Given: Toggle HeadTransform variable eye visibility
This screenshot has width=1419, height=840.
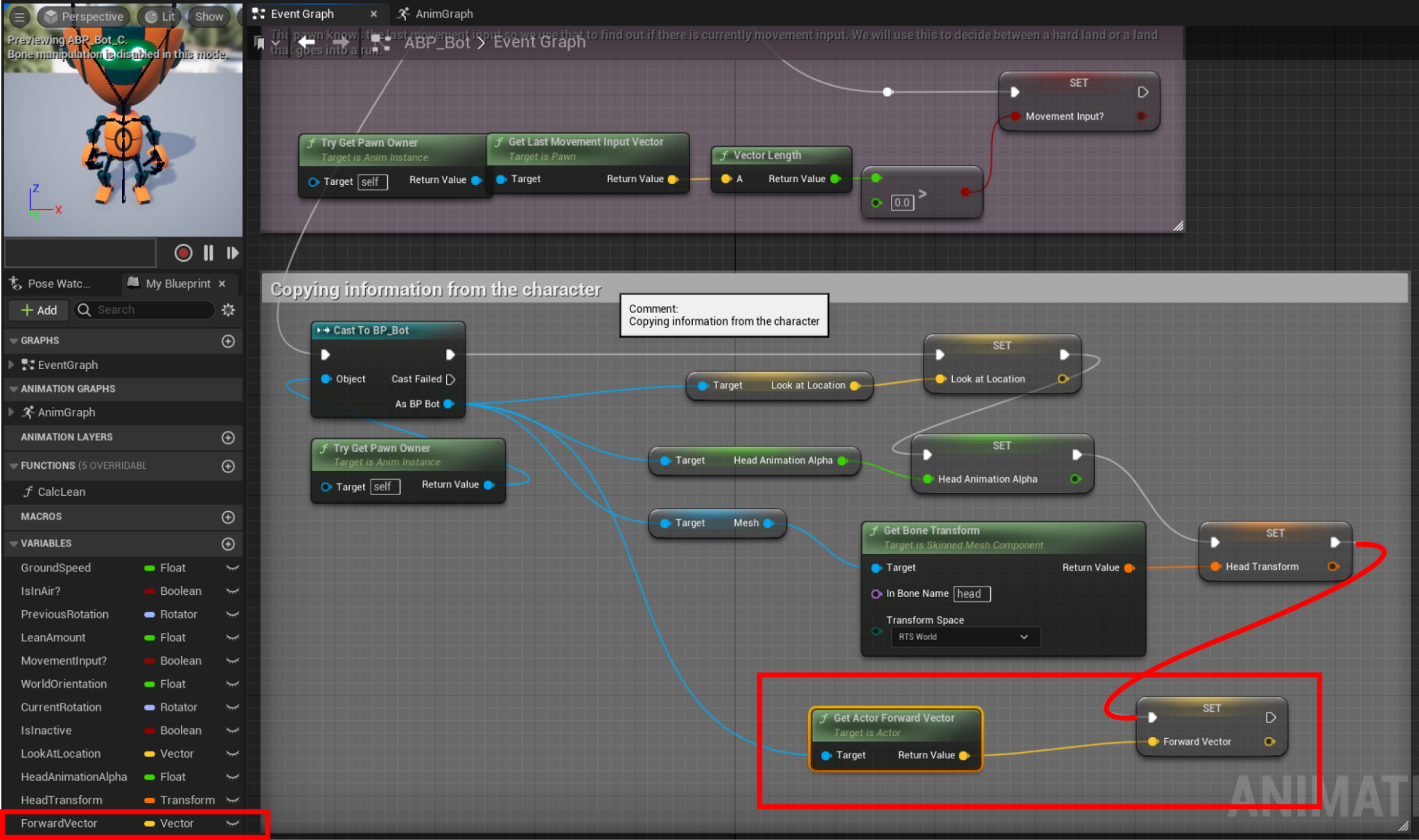Looking at the screenshot, I should click(233, 800).
